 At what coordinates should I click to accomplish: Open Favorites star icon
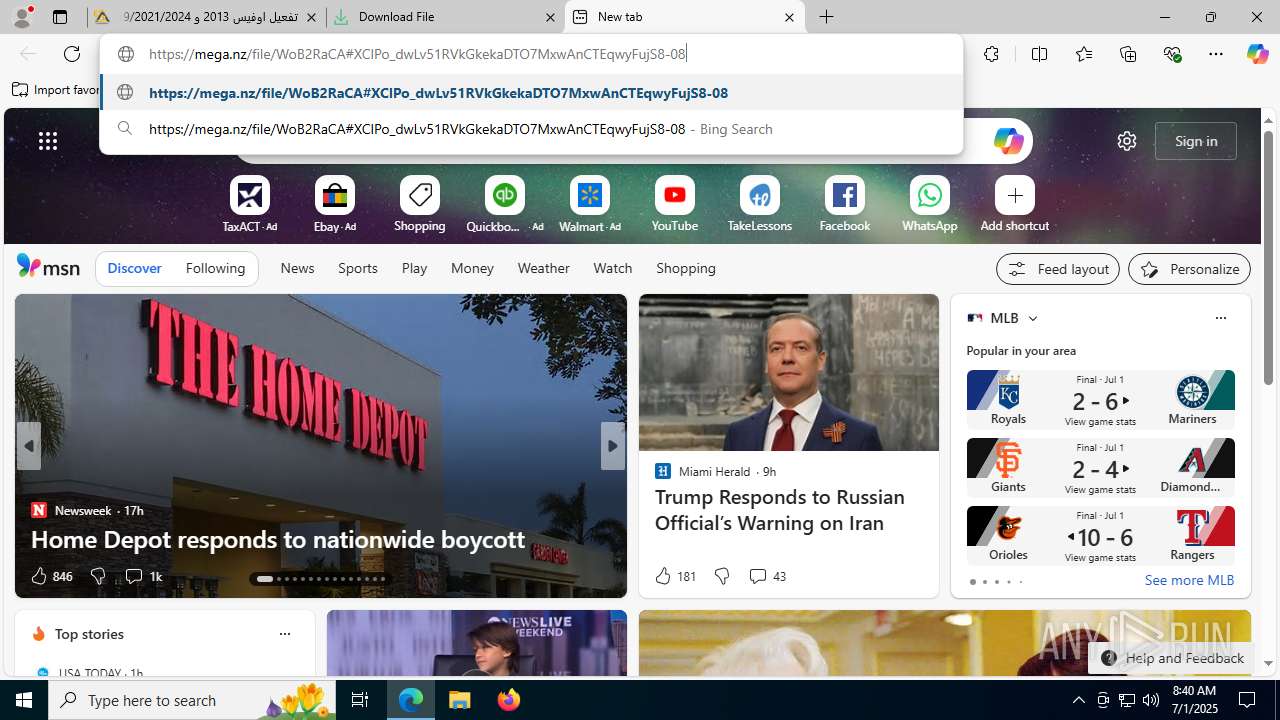[x=1084, y=54]
